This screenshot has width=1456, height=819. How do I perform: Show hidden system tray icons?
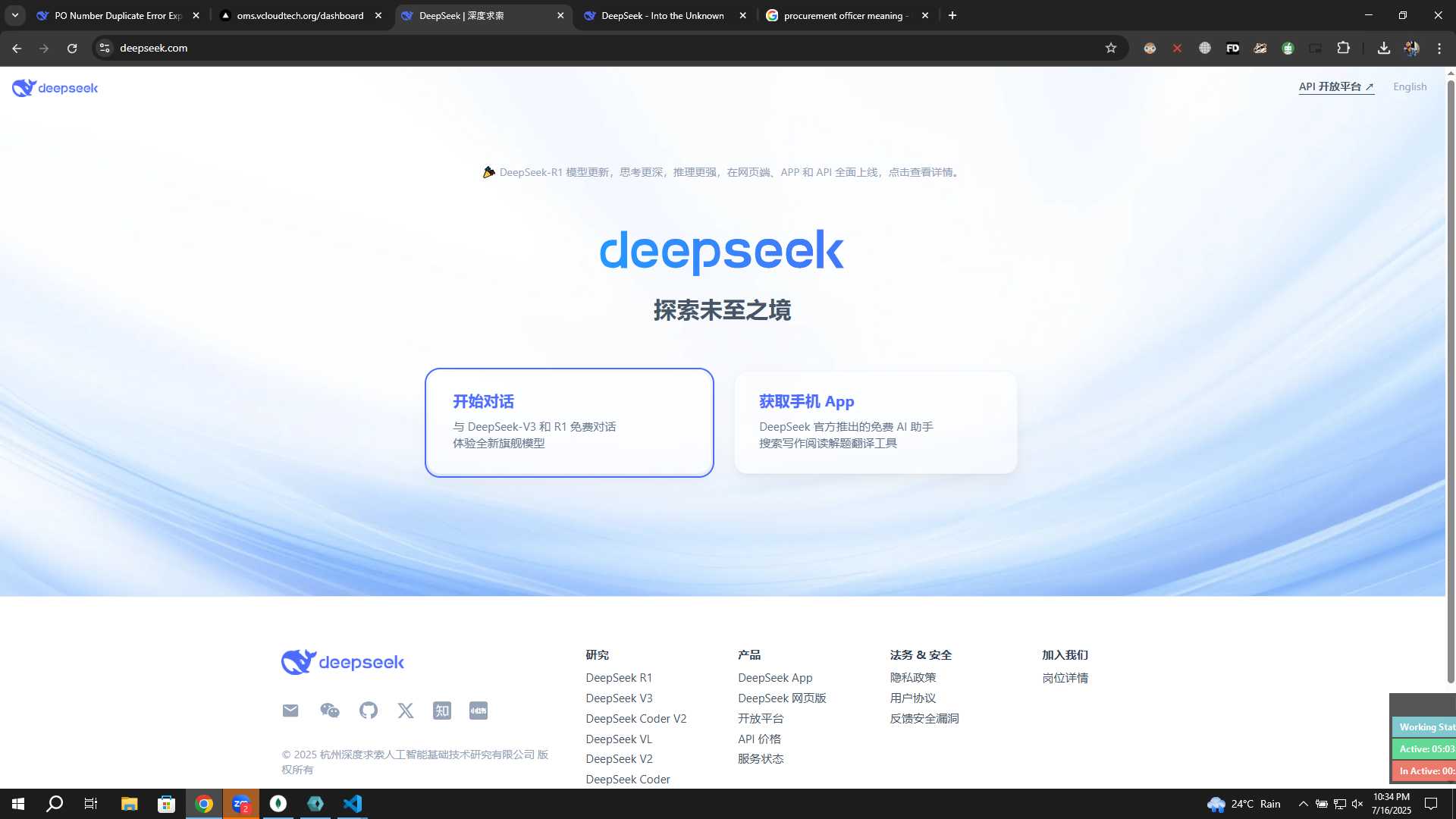[x=1304, y=804]
